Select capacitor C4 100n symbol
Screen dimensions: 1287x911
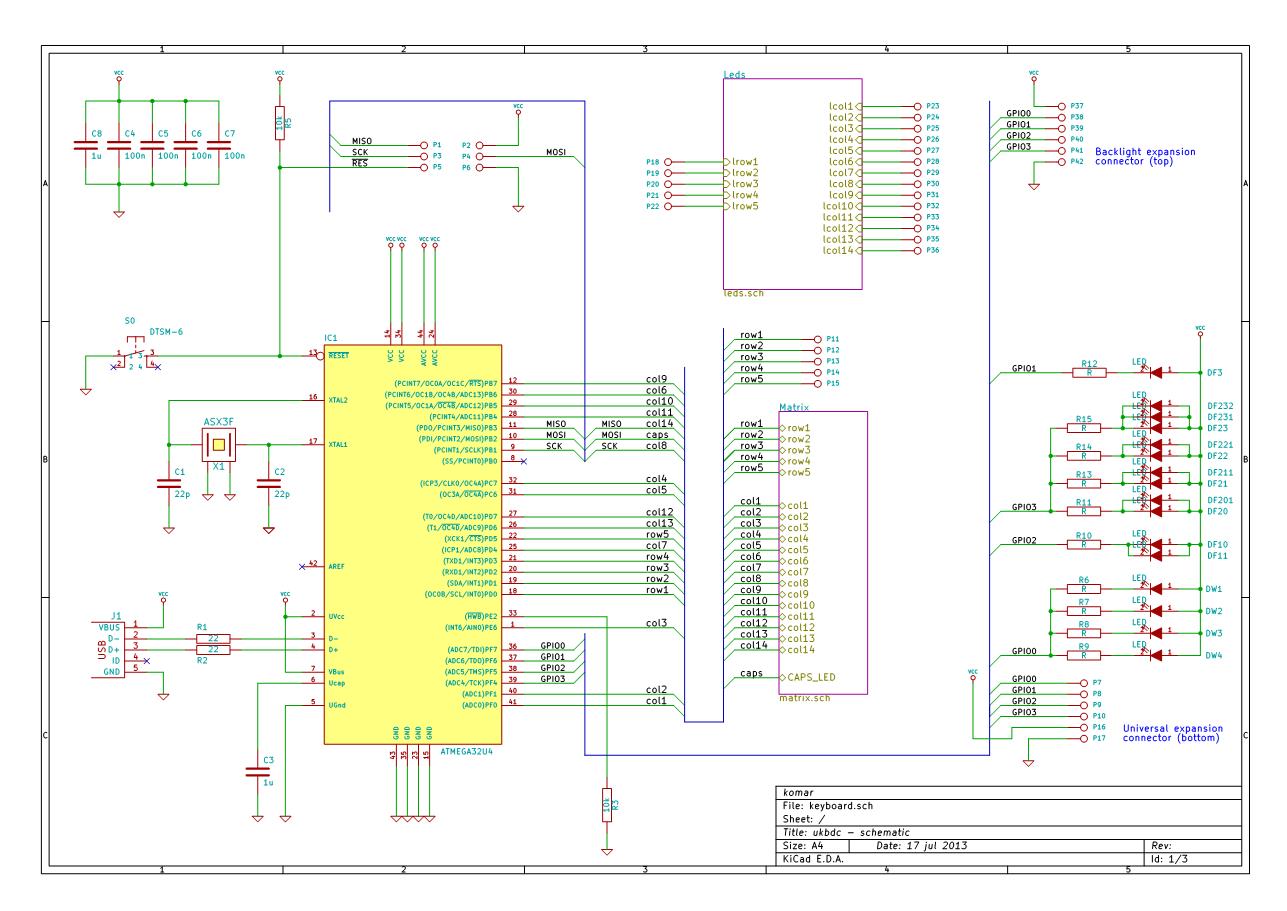tap(119, 146)
